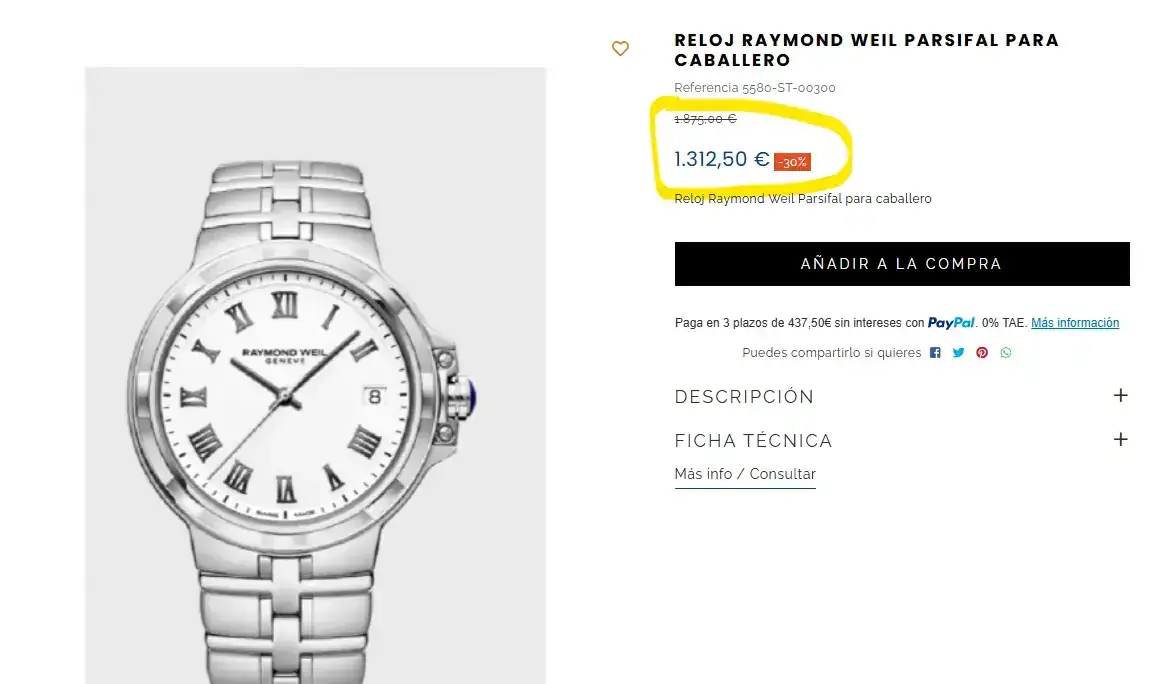1159x684 pixels.
Task: Share product on Twitter
Action: 958,353
